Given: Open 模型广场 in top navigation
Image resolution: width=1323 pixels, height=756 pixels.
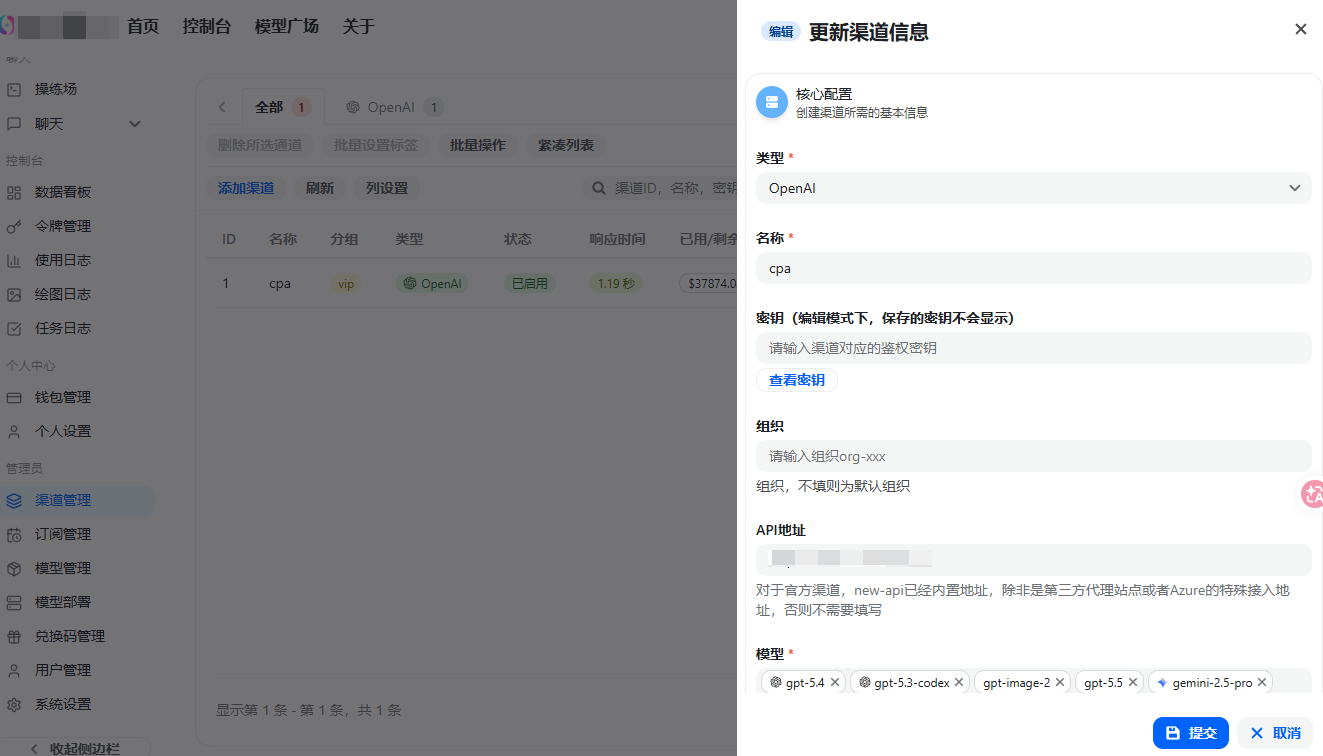Looking at the screenshot, I should (x=286, y=26).
